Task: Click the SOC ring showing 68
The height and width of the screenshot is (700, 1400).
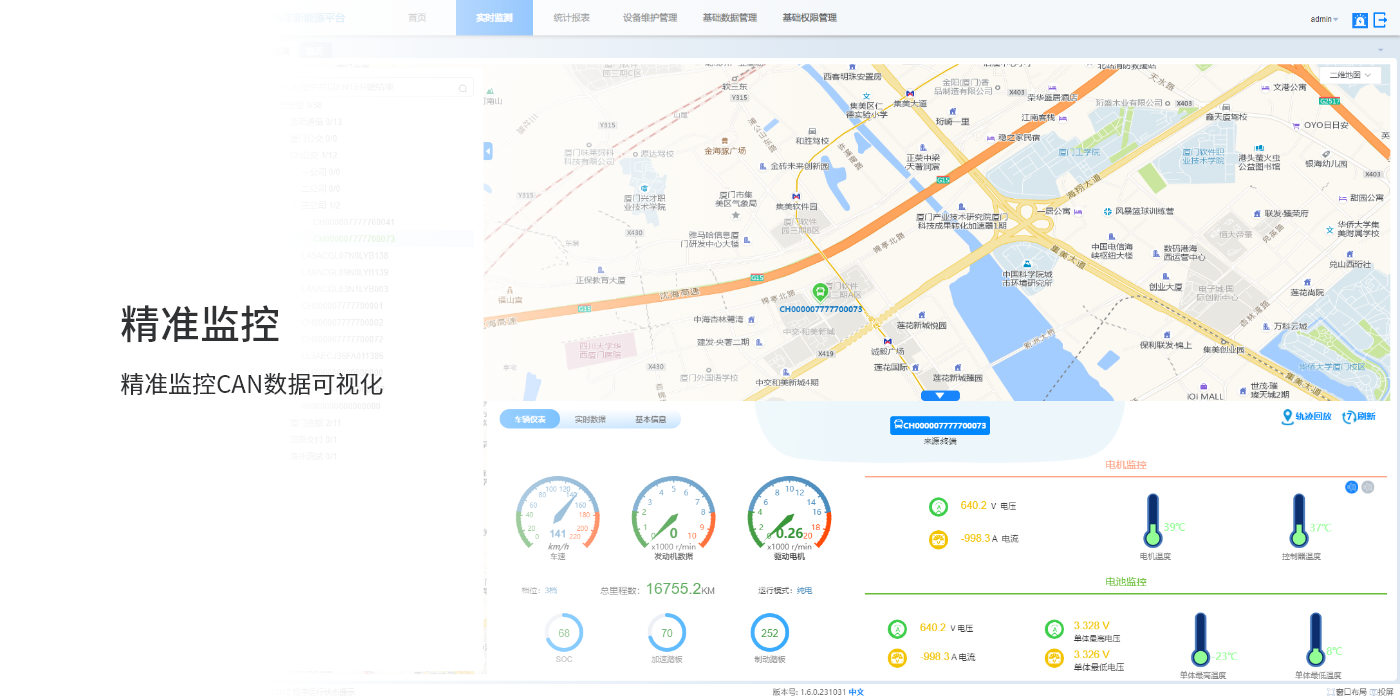Action: coord(564,633)
